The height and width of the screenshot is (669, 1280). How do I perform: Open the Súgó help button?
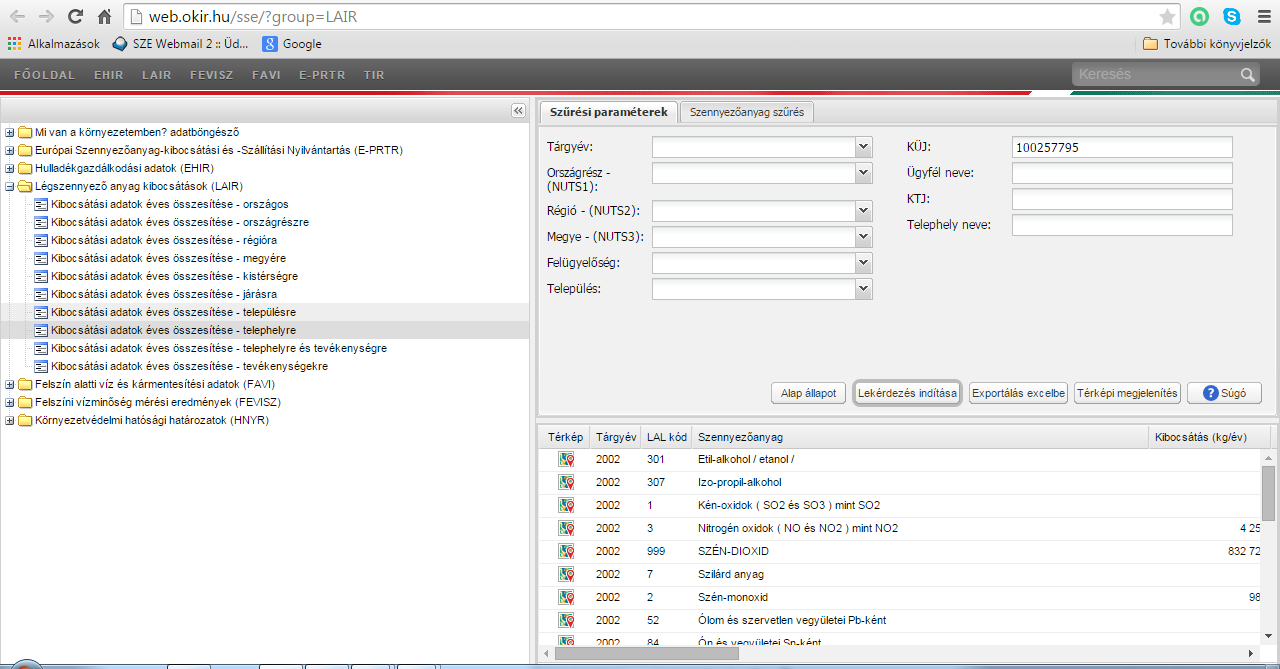1224,393
